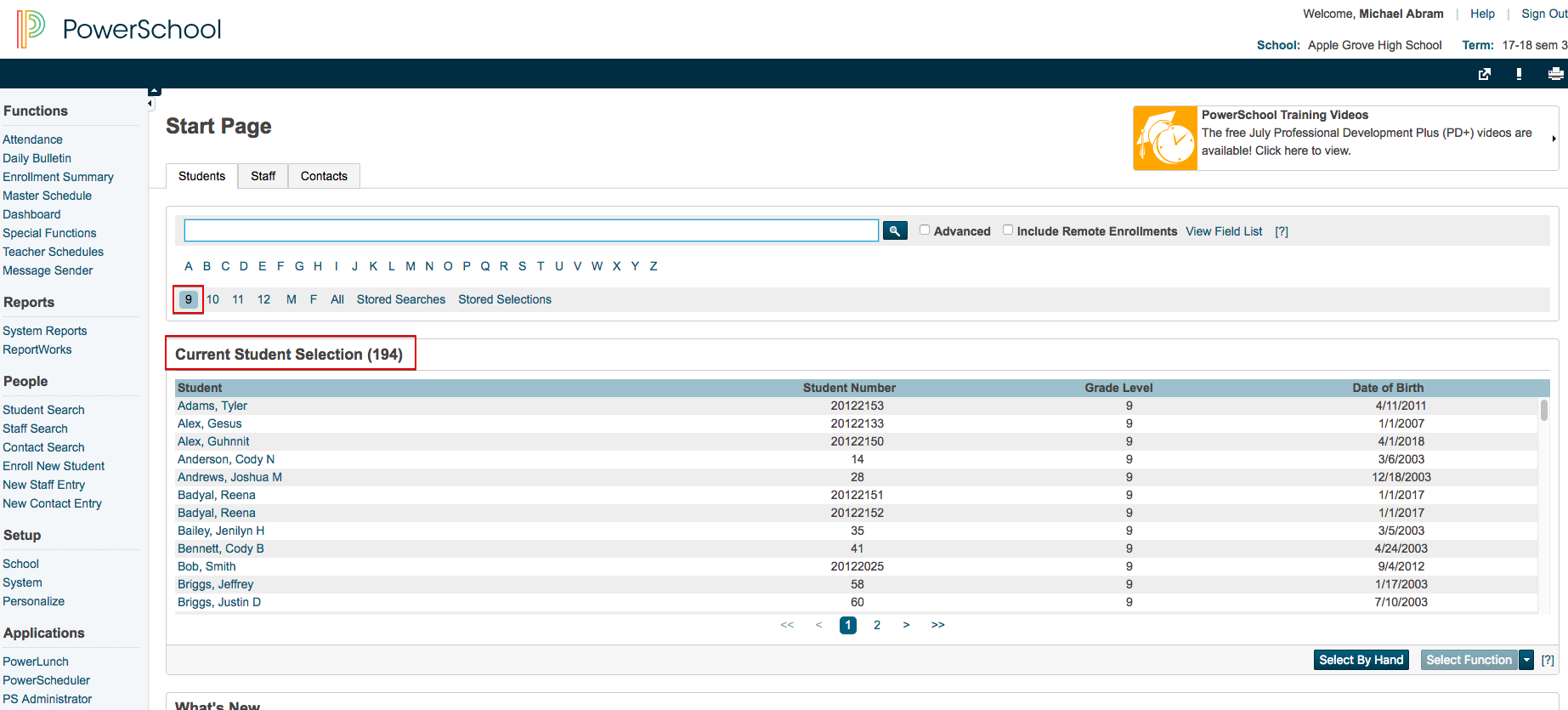1568x710 pixels.
Task: Open student Adams, Tyler
Action: click(x=212, y=406)
